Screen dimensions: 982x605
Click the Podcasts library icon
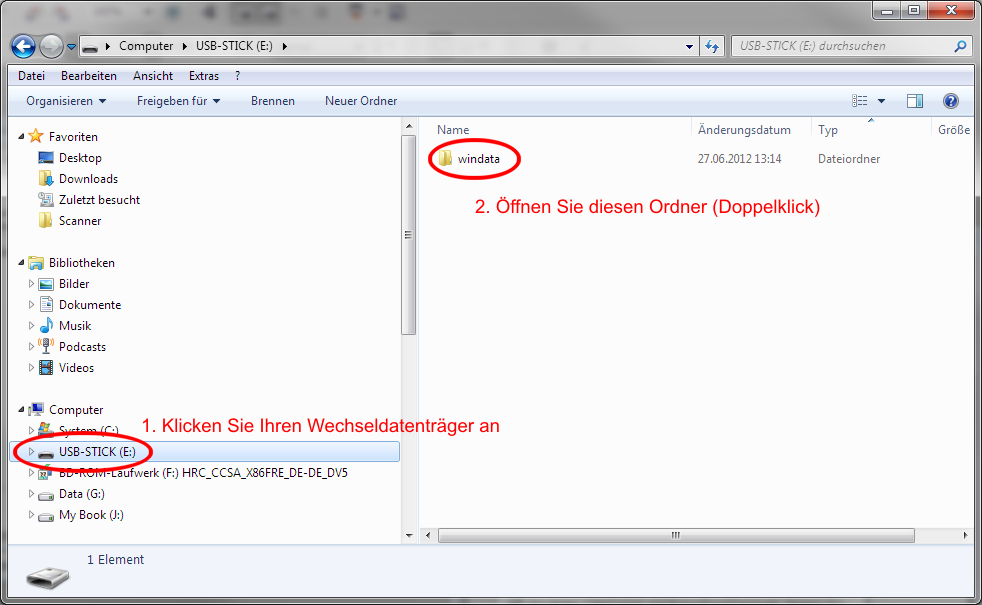point(46,346)
